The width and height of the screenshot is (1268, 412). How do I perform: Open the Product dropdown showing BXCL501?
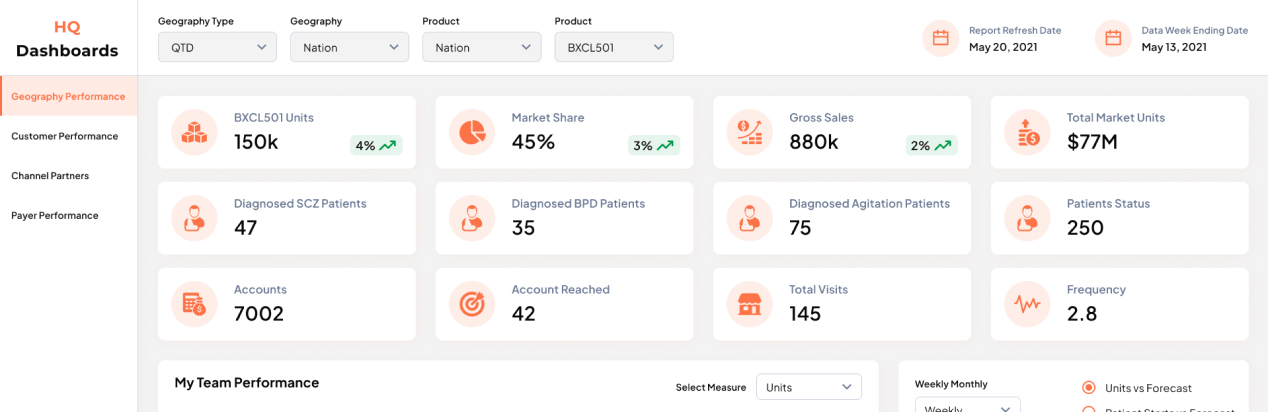pos(613,47)
